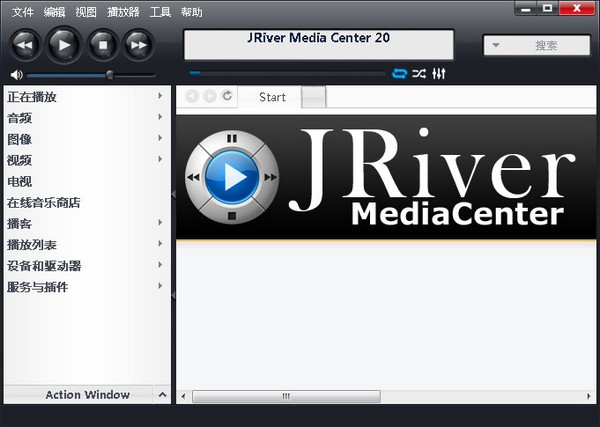Click the horizontal scrollbar thumb
The image size is (600, 427).
tap(286, 396)
